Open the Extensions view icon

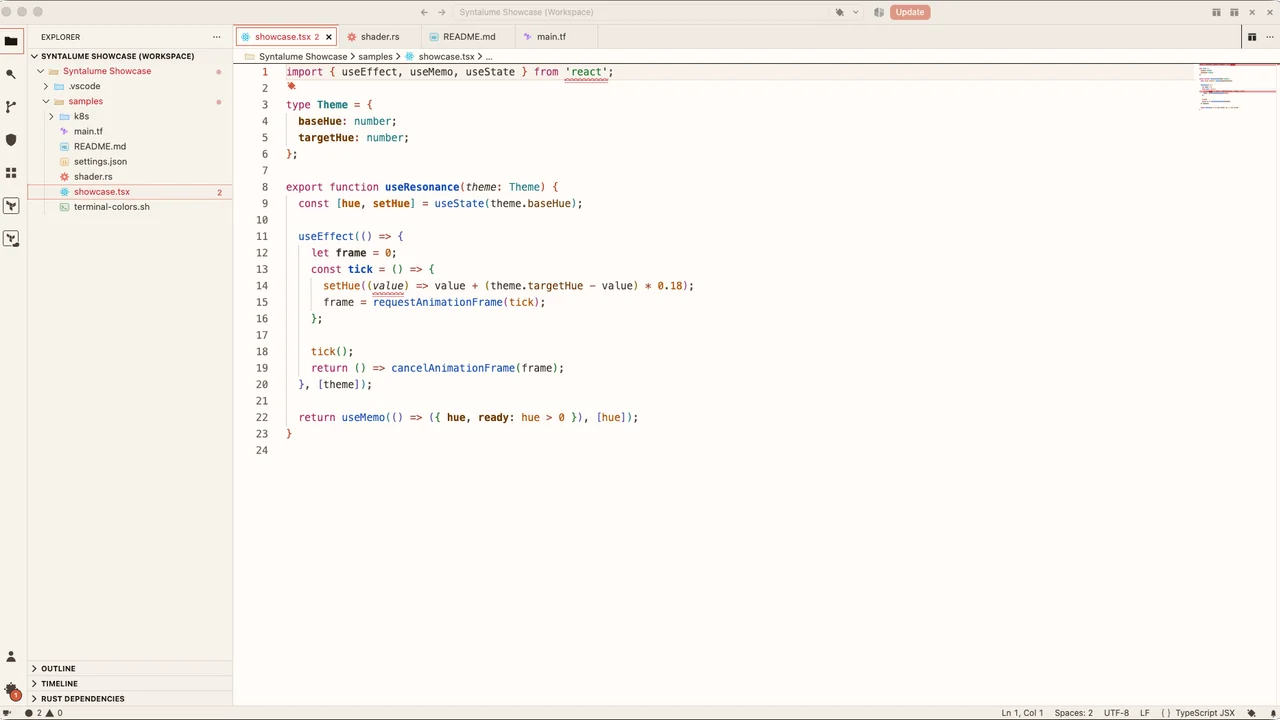coord(11,173)
